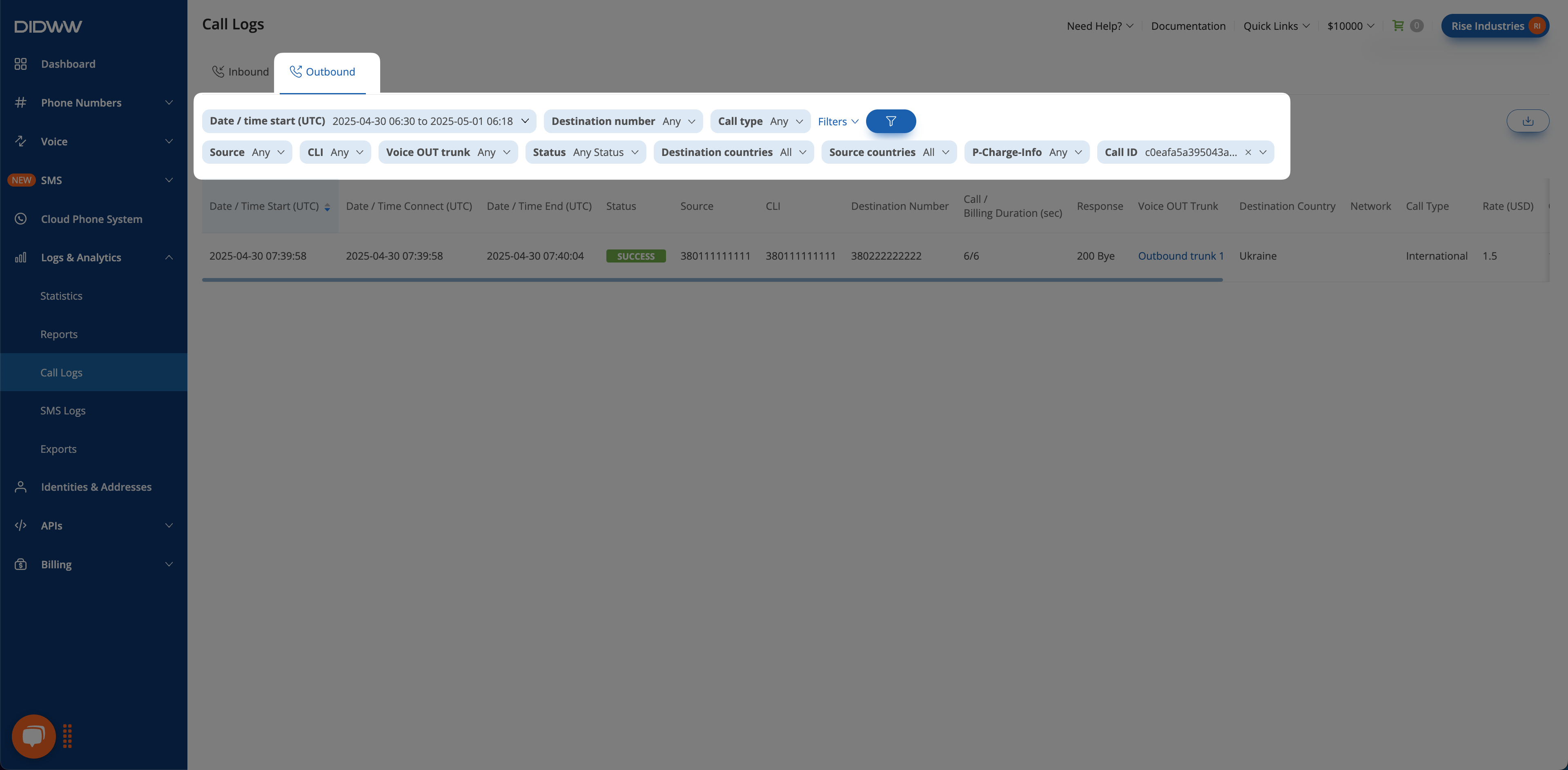This screenshot has width=1568, height=770.
Task: Click the APIs code icon
Action: click(x=21, y=525)
